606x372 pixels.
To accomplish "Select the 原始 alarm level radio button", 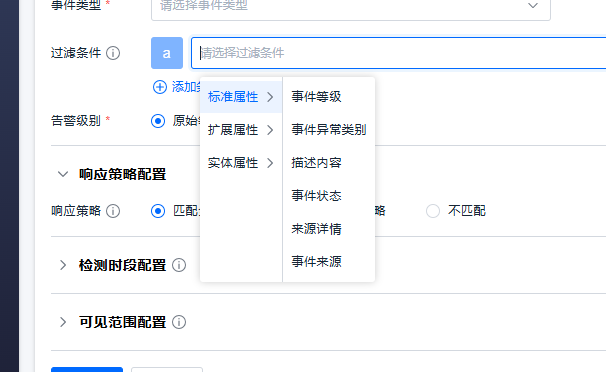I will [x=158, y=121].
